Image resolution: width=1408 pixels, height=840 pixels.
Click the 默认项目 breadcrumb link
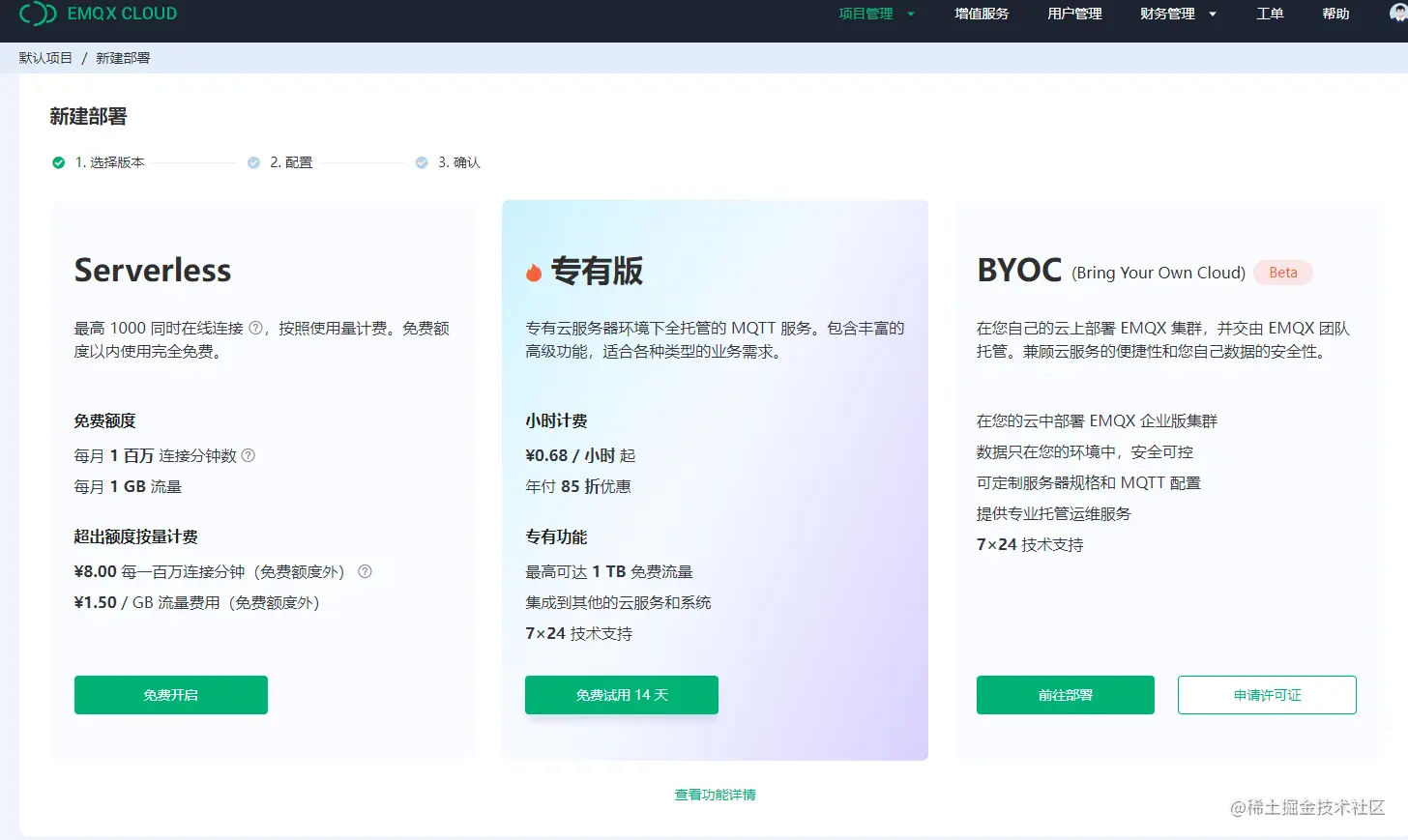(45, 58)
